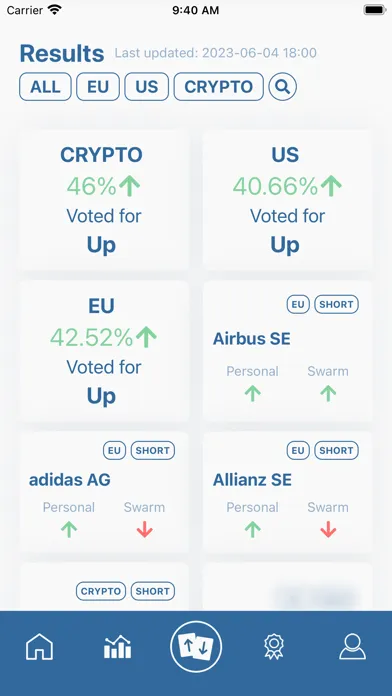Screen dimensions: 392x696
Task: Tap Allianz SE Personal green up arrow
Action: (253, 530)
